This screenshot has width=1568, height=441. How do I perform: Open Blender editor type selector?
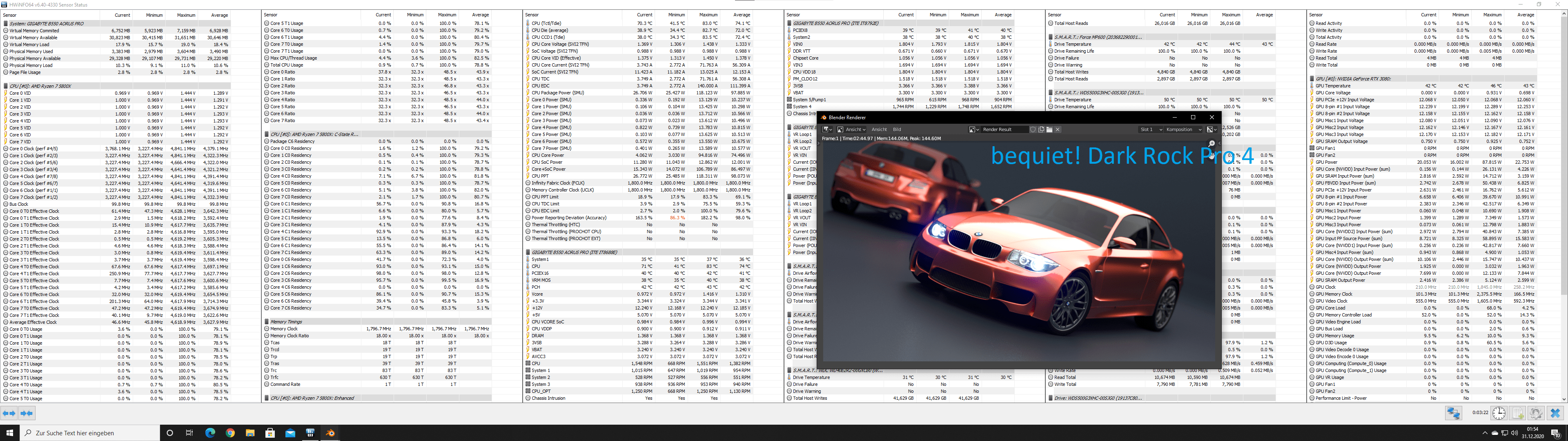[x=826, y=129]
